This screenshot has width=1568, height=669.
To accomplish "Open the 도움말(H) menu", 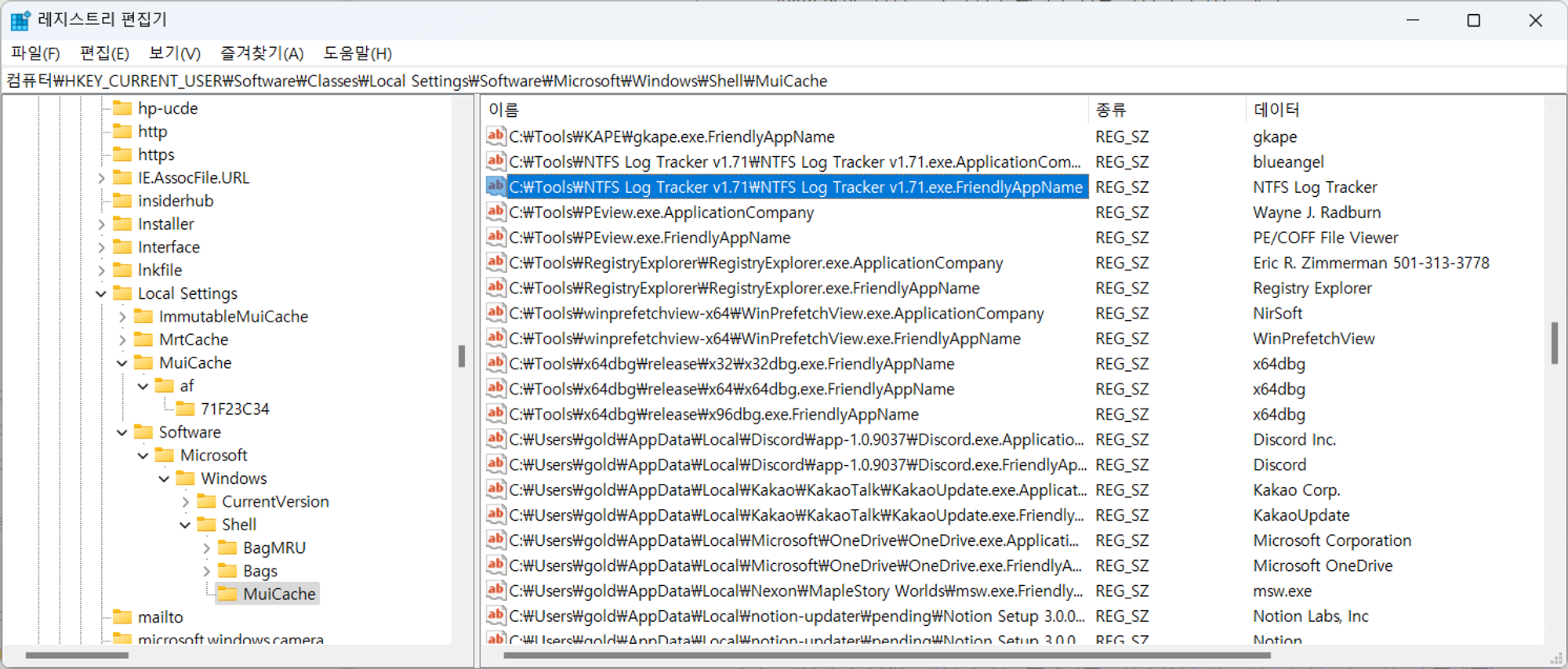I will point(358,53).
